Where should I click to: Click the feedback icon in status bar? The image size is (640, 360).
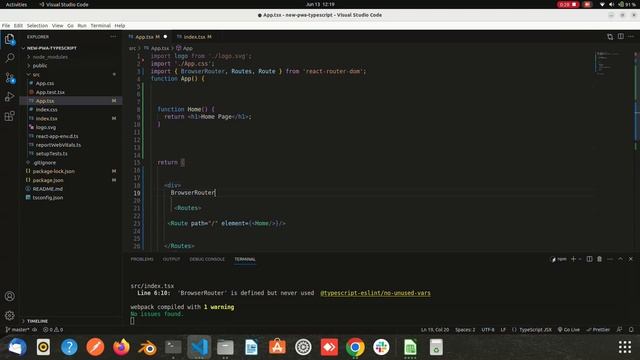[x=620, y=329]
